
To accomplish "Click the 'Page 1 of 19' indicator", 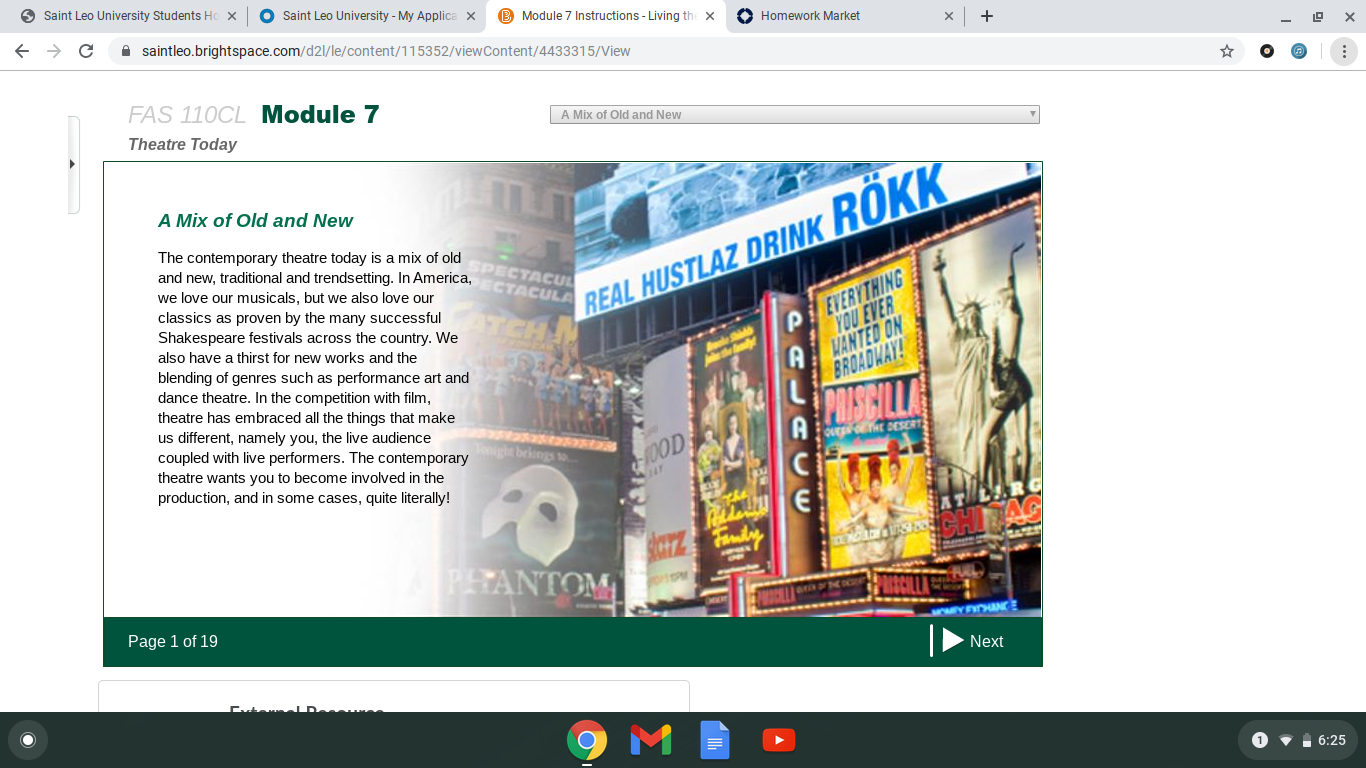I will [x=173, y=642].
